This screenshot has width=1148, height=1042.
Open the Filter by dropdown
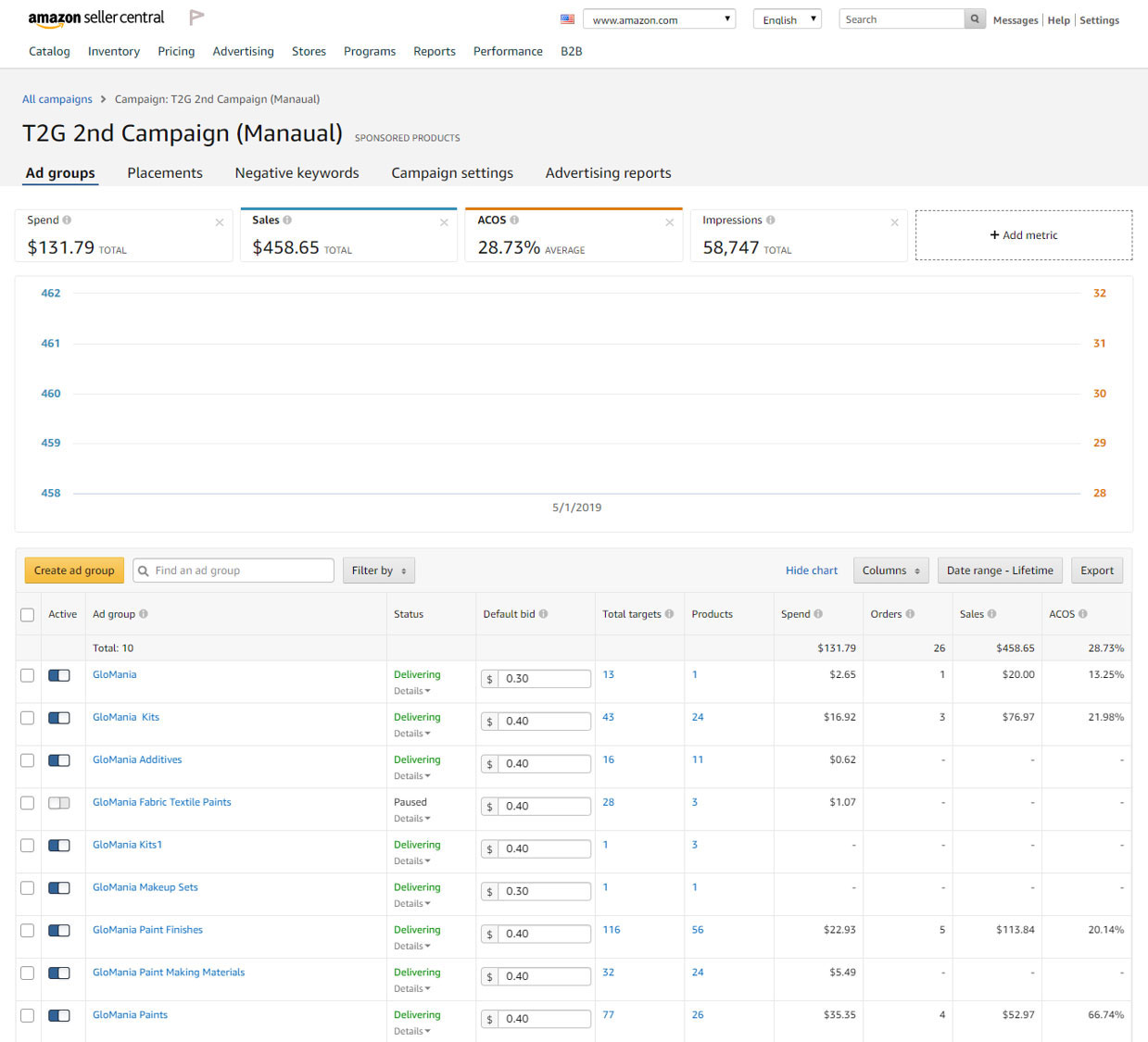pos(378,571)
